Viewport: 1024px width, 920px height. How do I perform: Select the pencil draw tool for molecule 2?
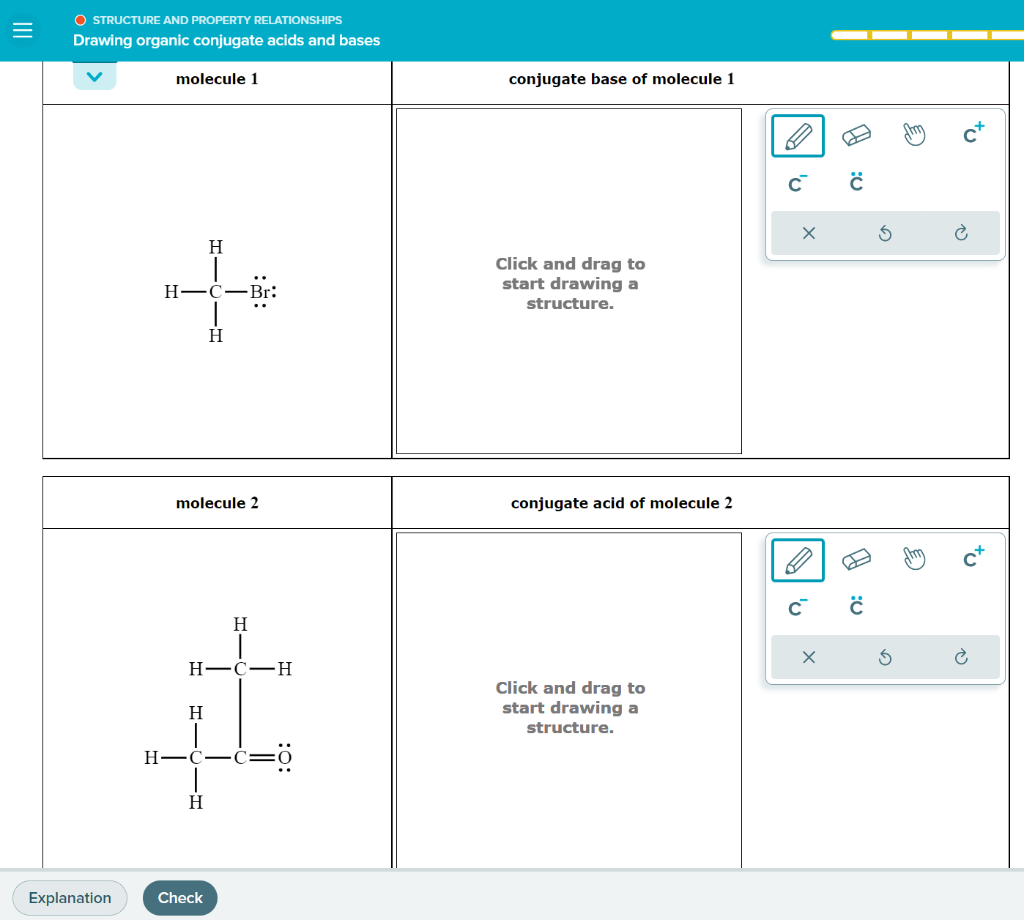797,560
